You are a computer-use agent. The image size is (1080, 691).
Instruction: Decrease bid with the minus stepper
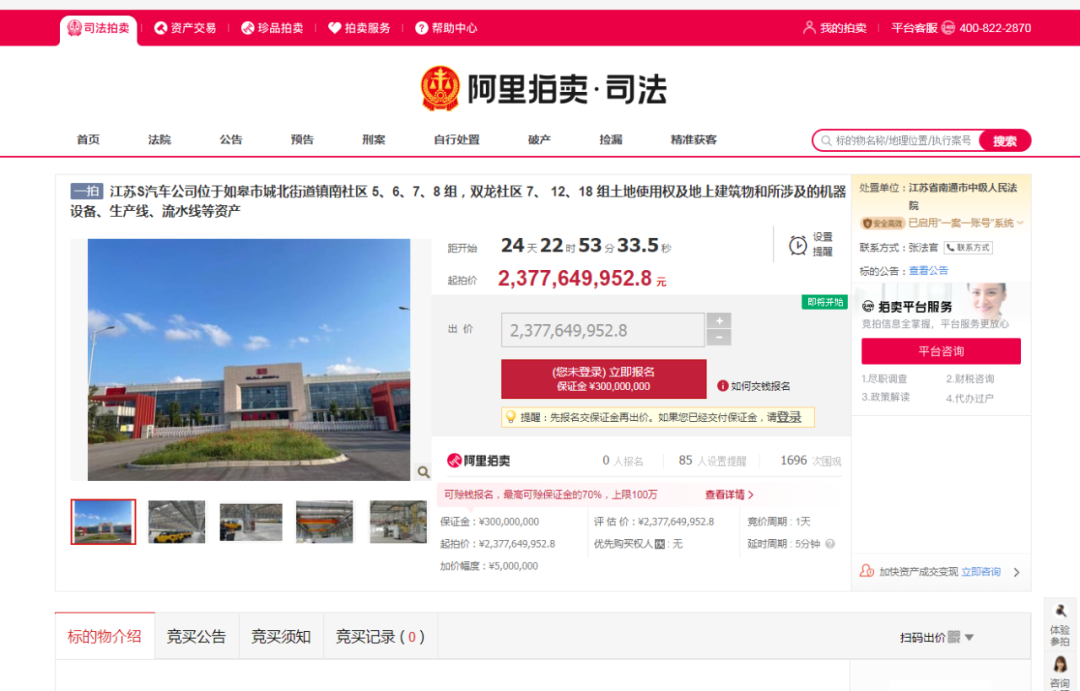[719, 338]
